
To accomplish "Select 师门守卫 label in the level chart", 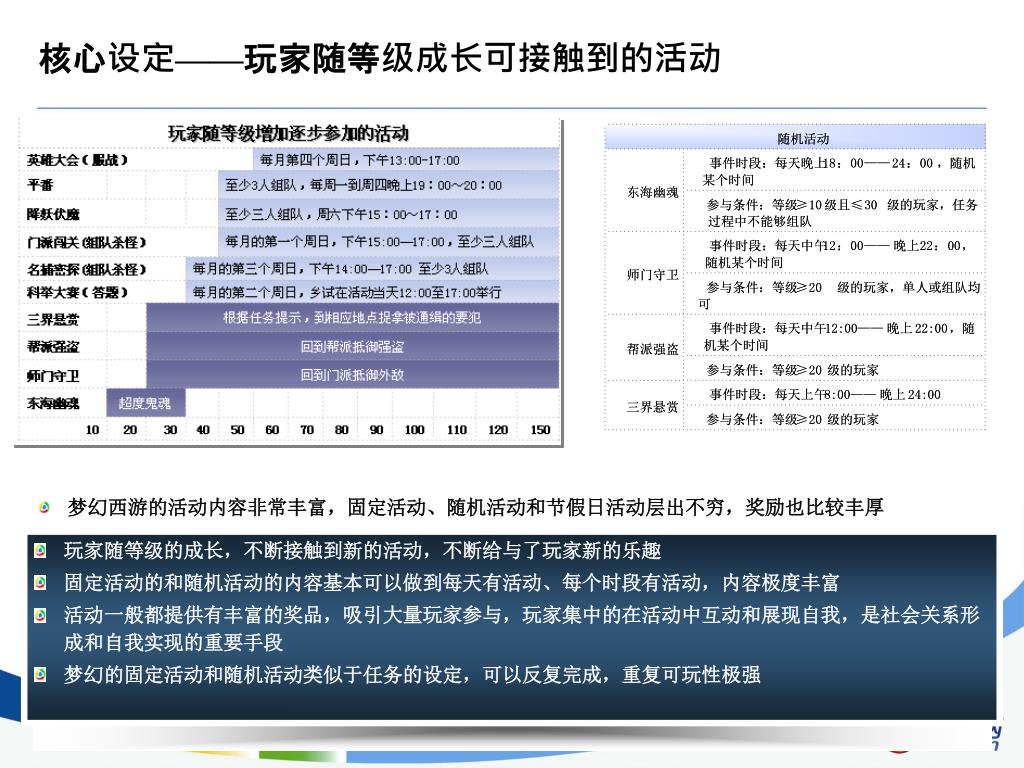I will (x=53, y=376).
